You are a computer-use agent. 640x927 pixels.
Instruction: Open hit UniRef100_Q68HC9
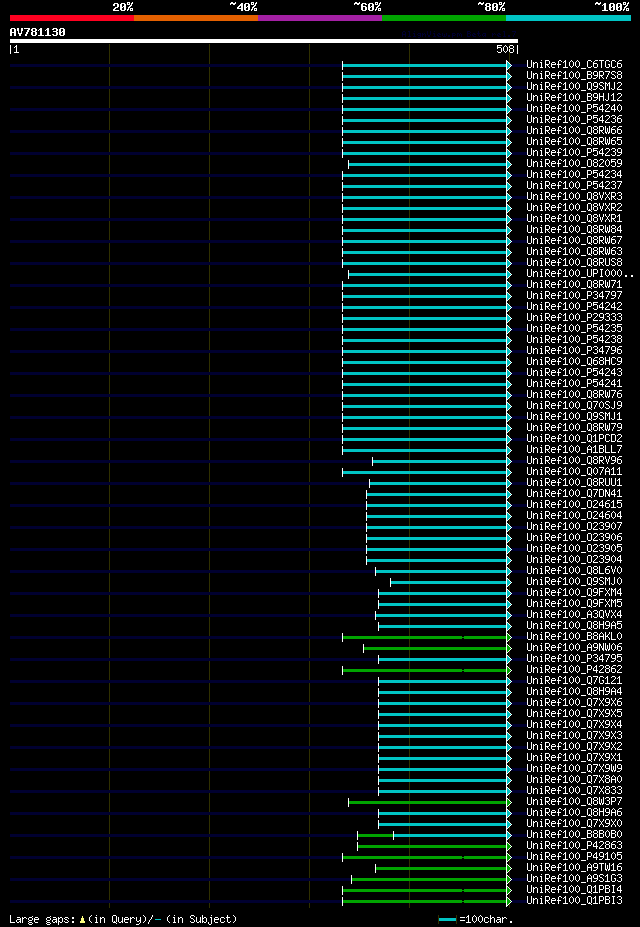point(574,362)
